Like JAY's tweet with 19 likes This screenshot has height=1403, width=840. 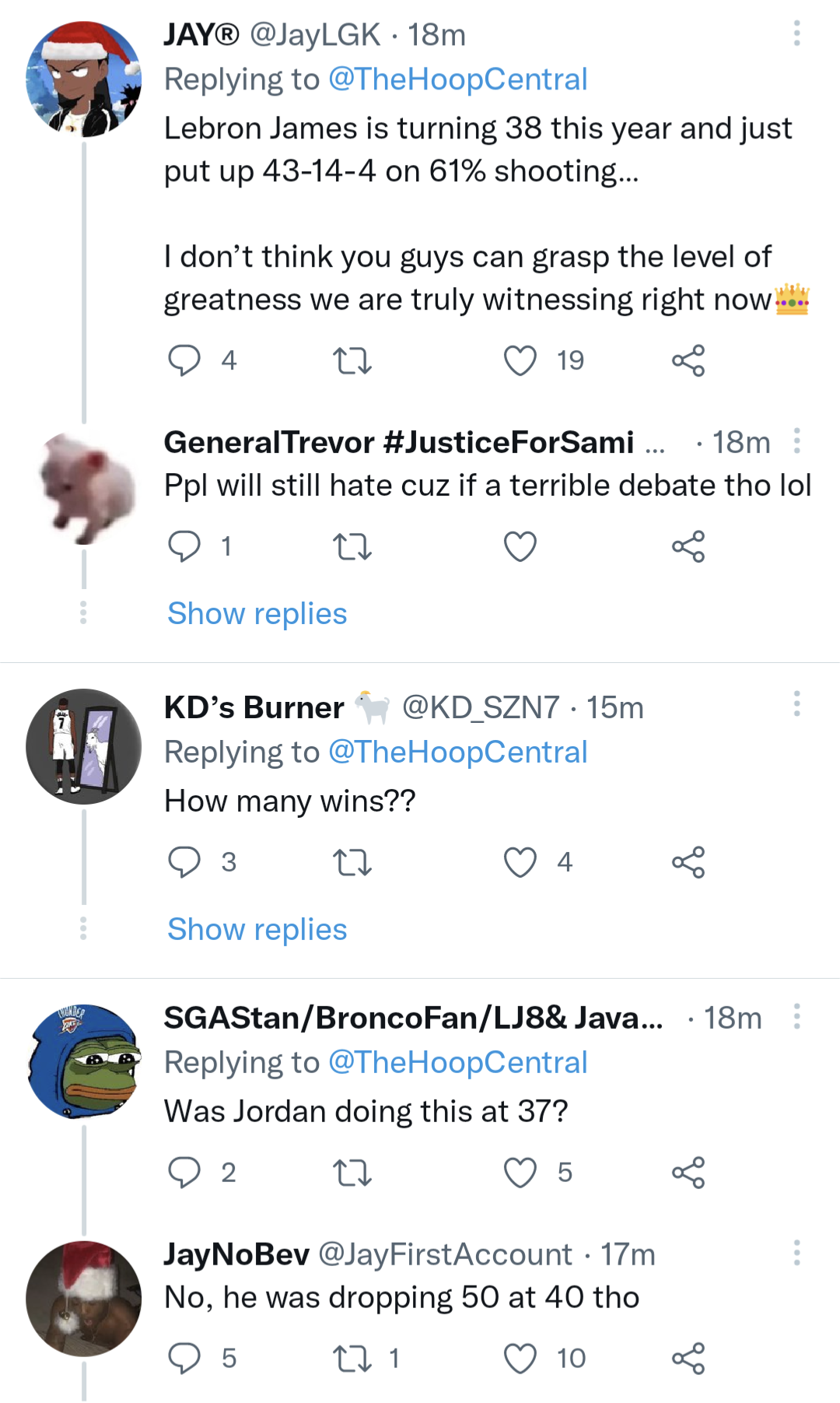520,360
